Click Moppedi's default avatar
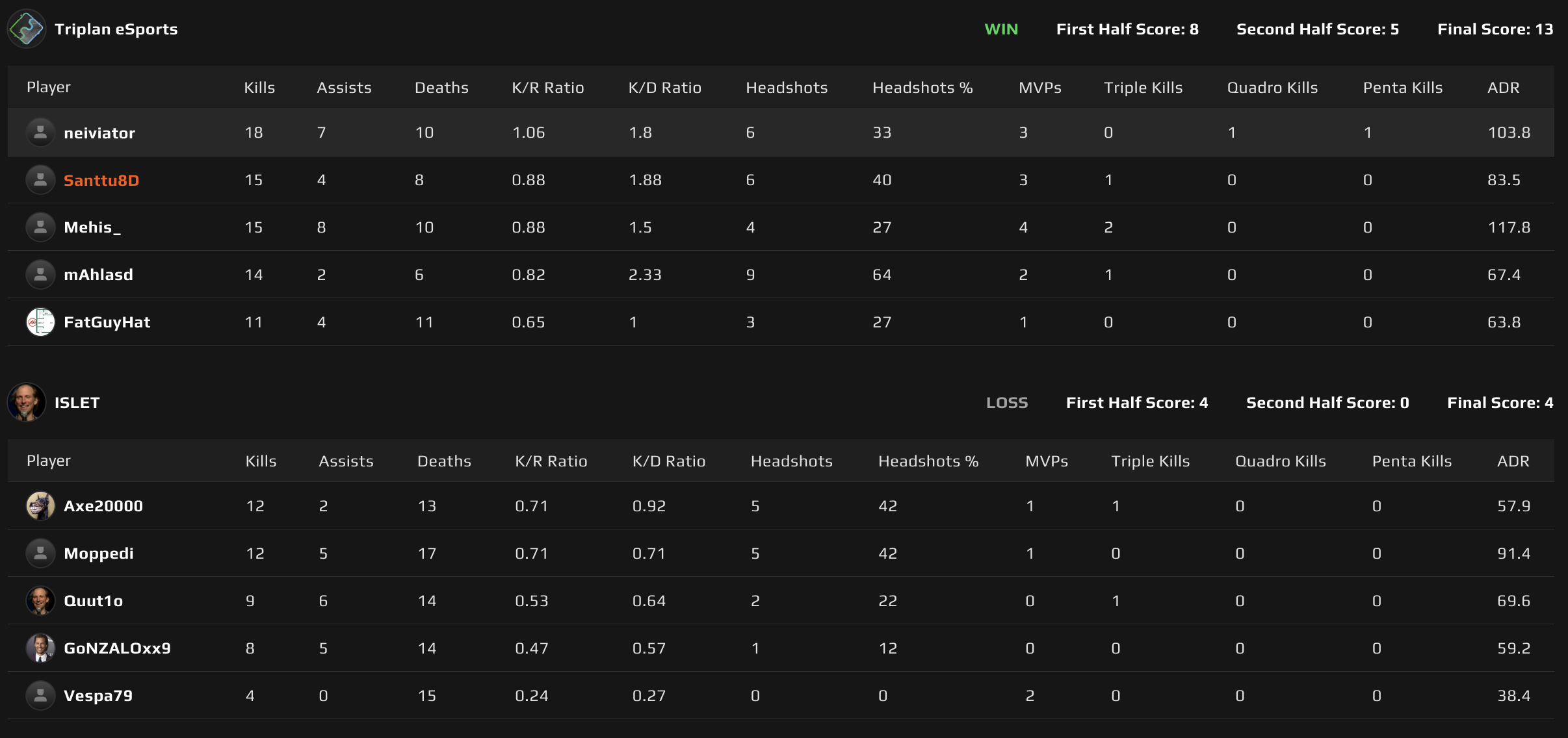 [40, 553]
